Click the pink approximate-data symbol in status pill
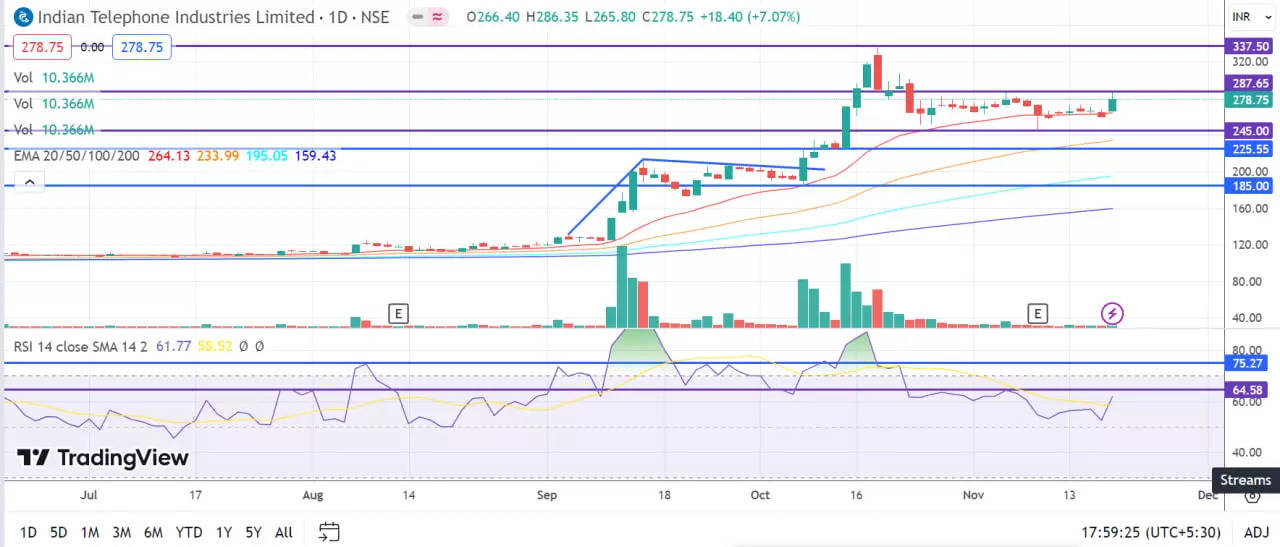This screenshot has height=547, width=1280. 438,17
